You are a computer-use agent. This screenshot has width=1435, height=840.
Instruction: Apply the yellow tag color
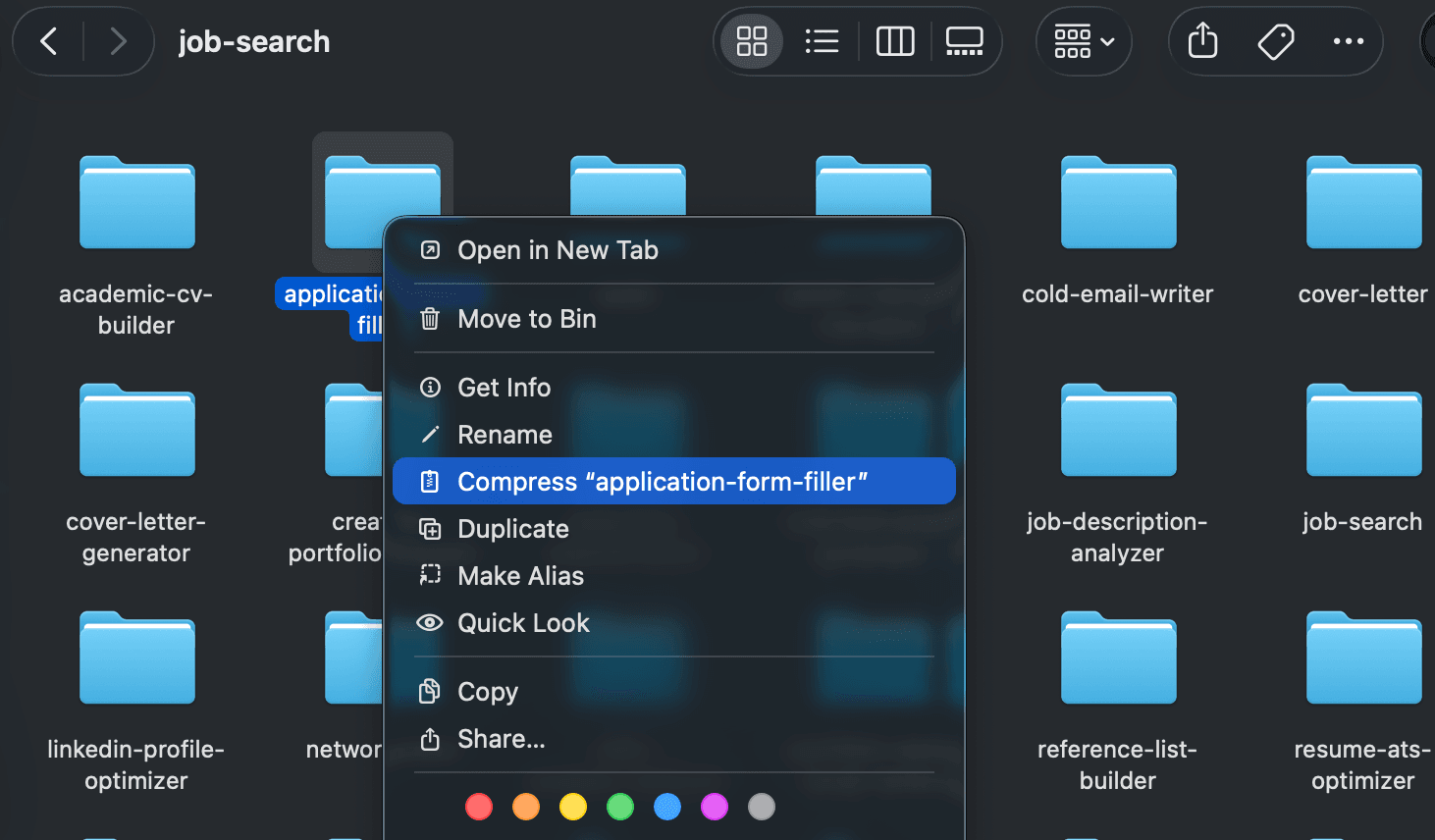[573, 807]
